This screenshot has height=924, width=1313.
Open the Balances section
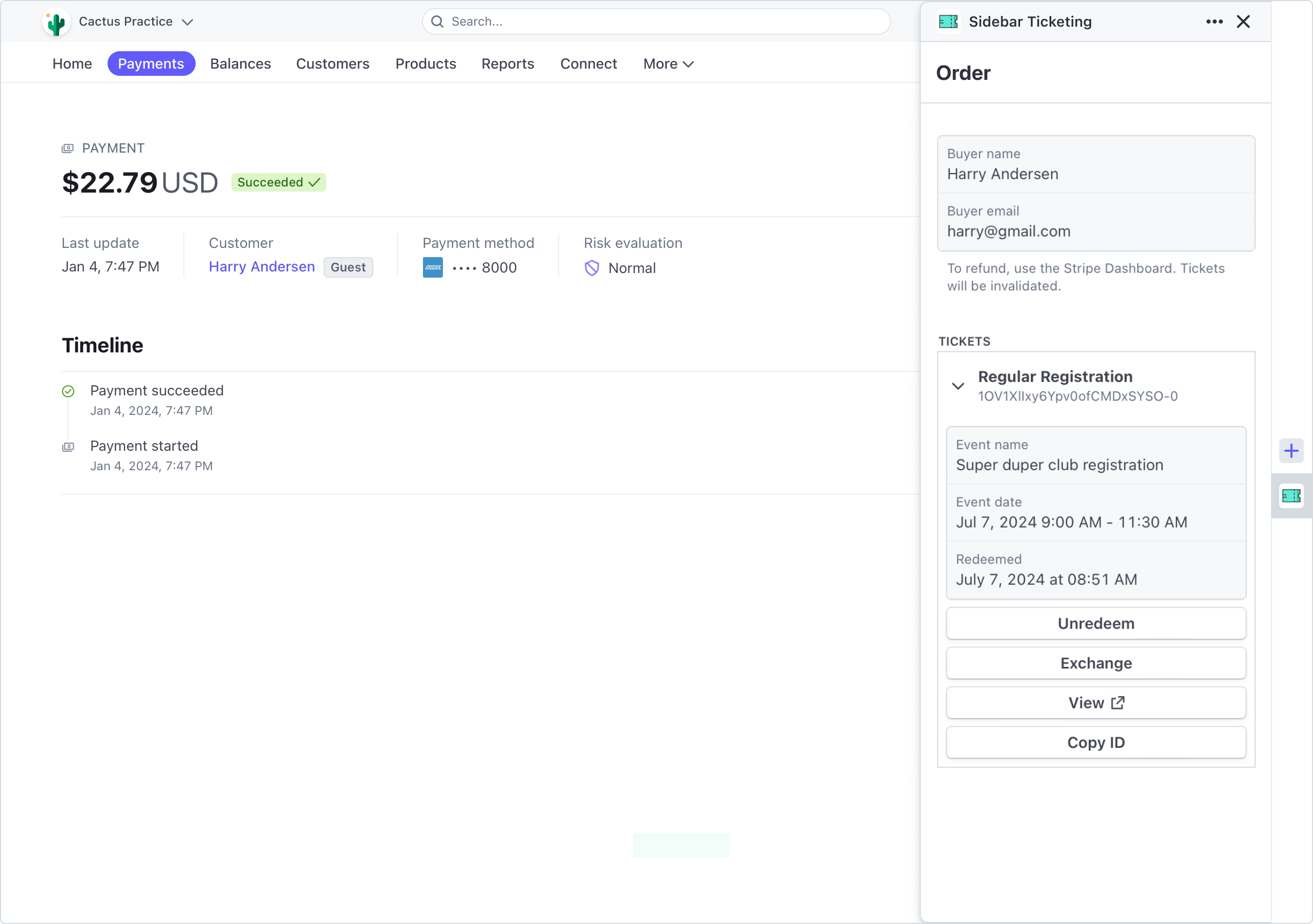coord(240,64)
